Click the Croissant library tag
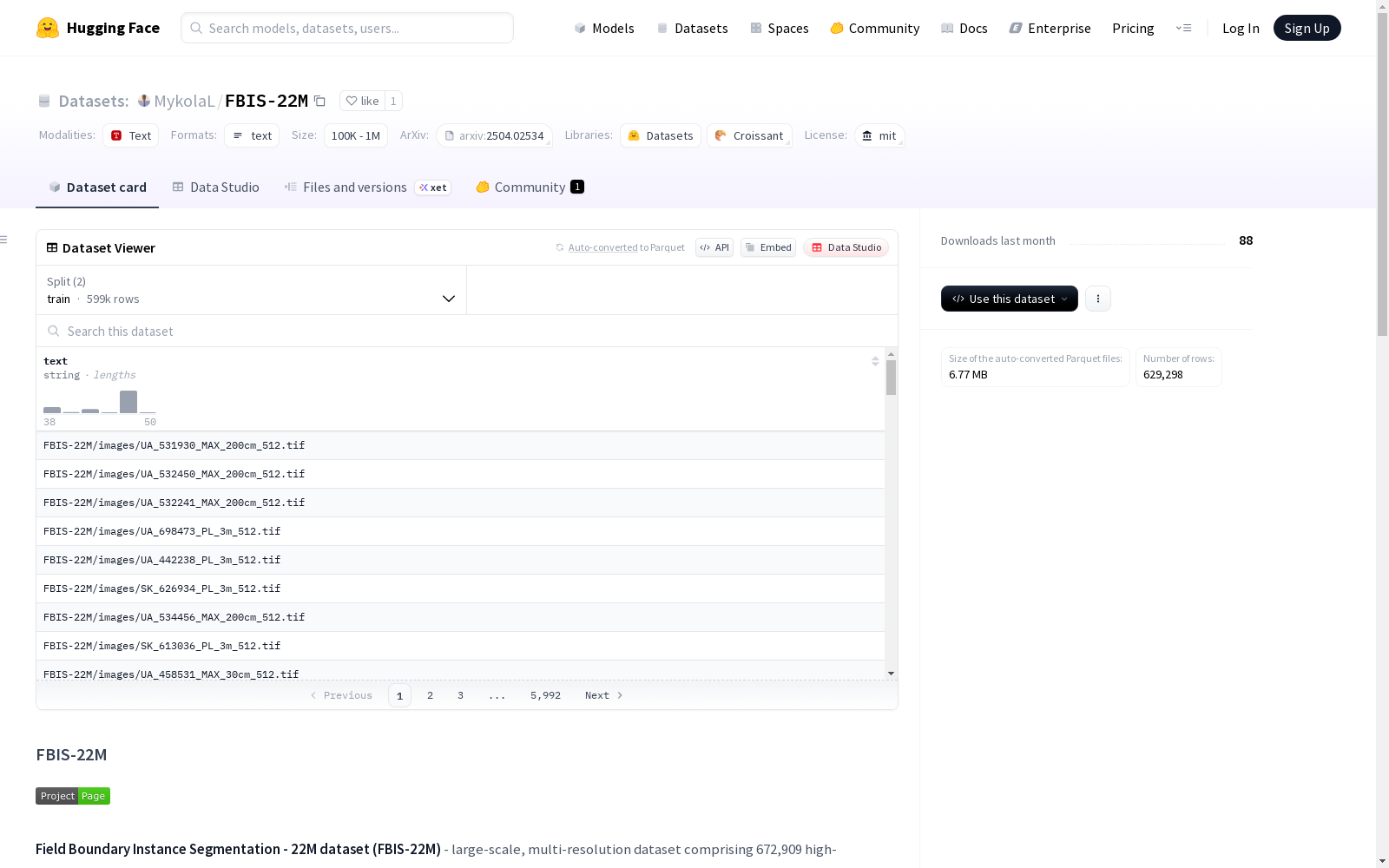 [x=749, y=135]
